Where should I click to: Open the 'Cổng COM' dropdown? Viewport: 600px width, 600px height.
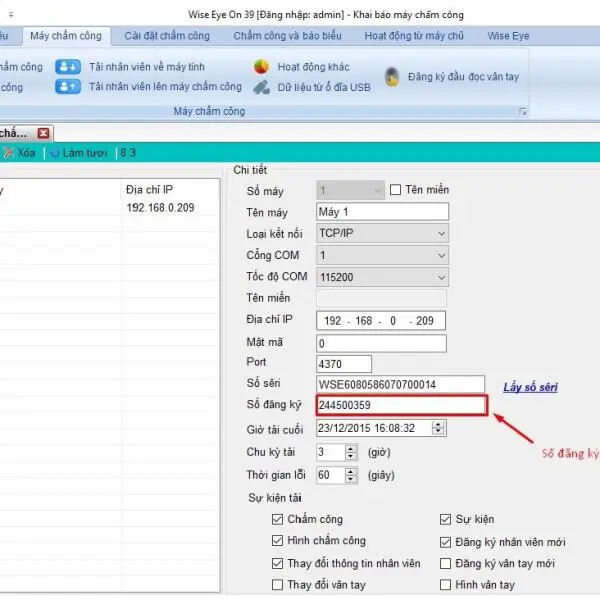click(441, 256)
